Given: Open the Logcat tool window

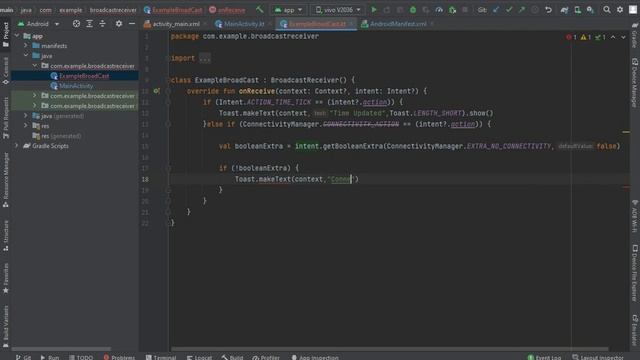Looking at the screenshot, I should click(x=199, y=357).
